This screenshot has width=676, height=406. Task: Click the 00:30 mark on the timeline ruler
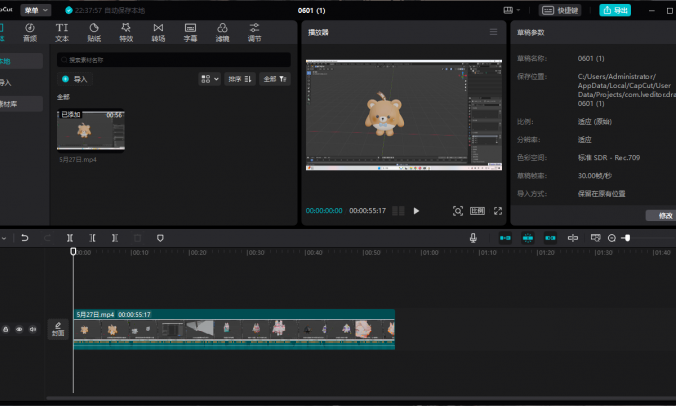255,253
